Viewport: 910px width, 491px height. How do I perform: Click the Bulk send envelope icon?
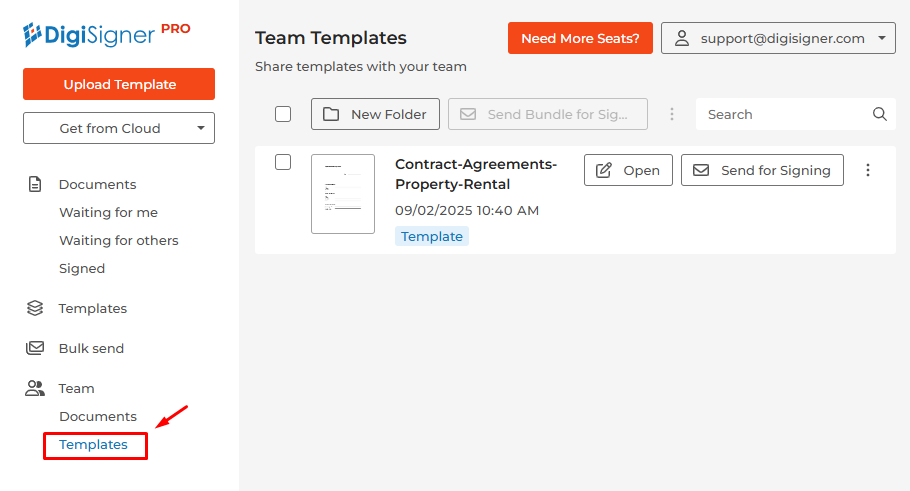pos(35,348)
